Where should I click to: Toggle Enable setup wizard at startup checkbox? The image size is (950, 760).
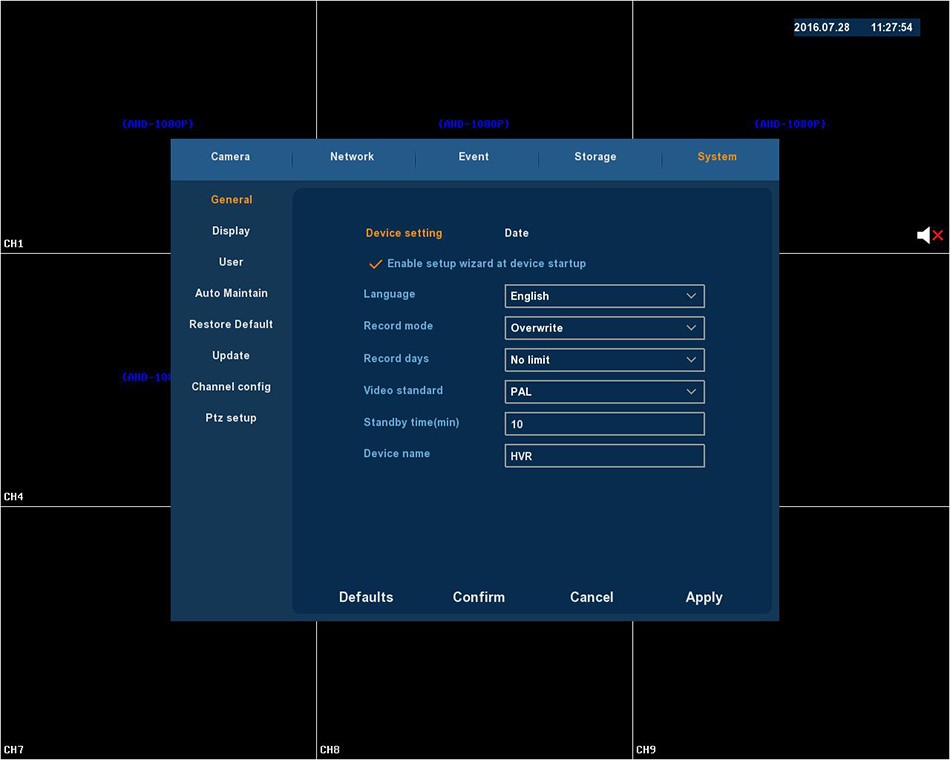pos(377,264)
